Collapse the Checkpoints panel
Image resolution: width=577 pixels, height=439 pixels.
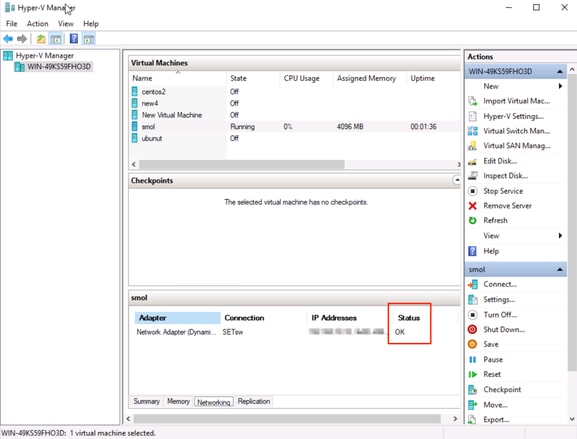point(456,180)
